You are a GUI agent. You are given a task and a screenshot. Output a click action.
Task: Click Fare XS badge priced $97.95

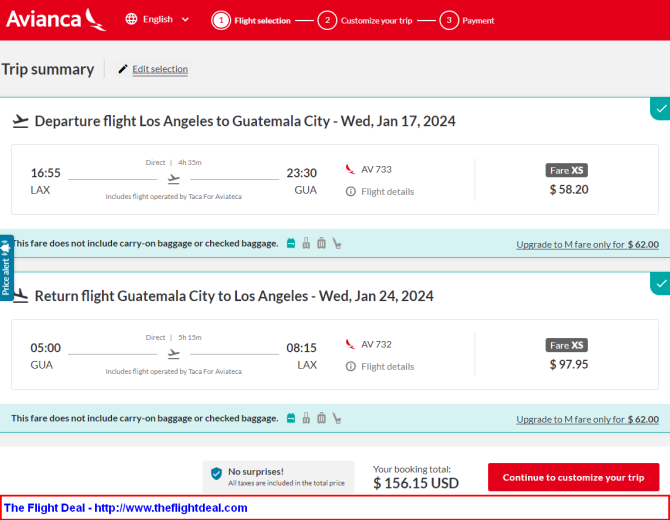pos(567,345)
